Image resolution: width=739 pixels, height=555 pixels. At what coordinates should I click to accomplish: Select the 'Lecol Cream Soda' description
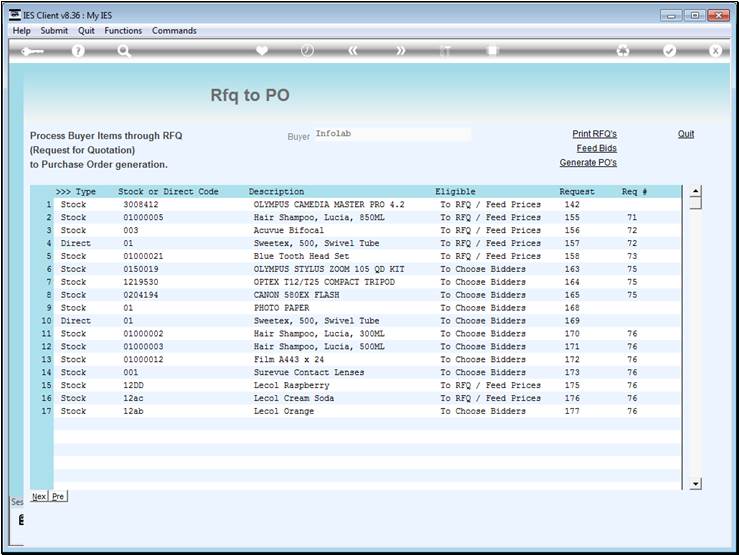click(294, 398)
